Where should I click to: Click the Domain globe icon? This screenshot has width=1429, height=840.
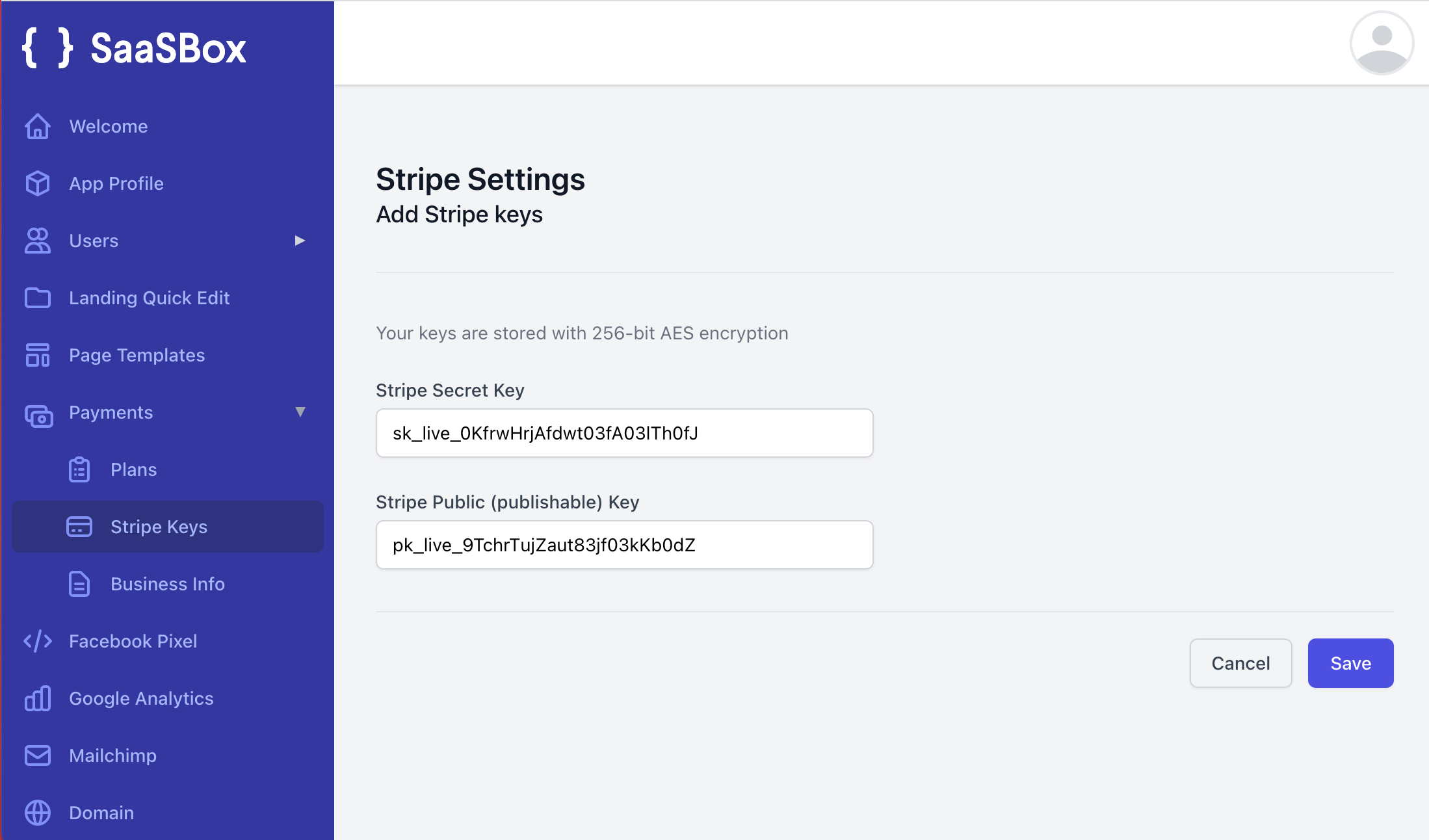tap(38, 813)
